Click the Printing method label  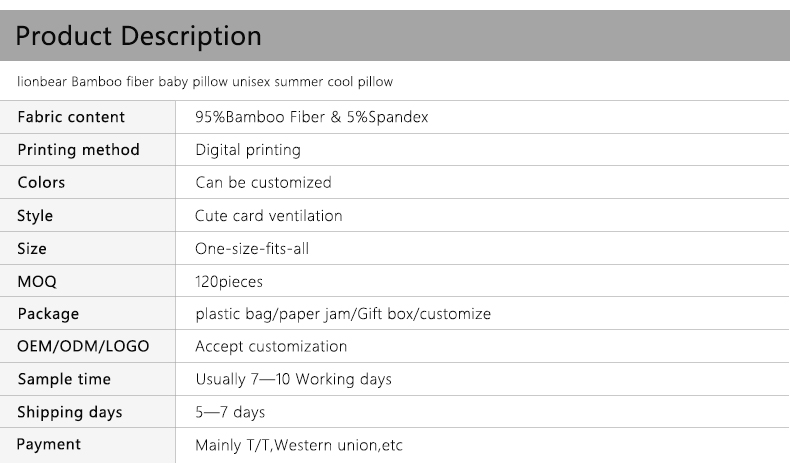[78, 150]
